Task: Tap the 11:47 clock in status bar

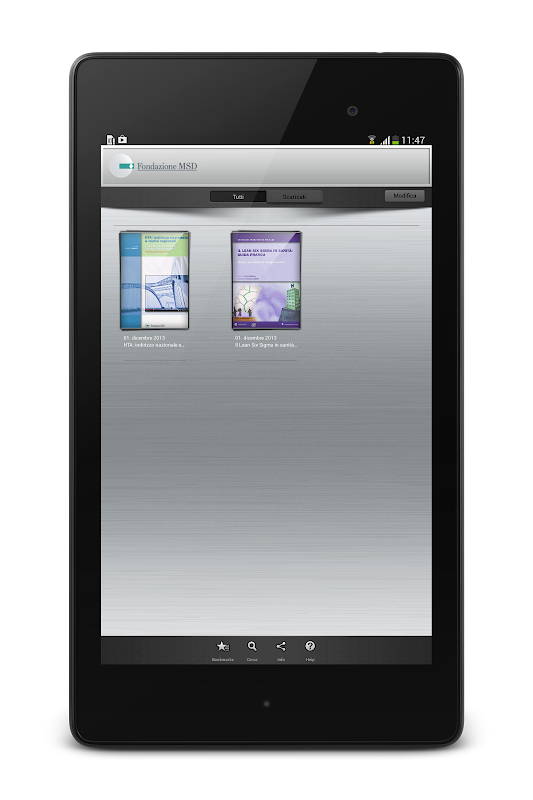Action: click(x=413, y=140)
